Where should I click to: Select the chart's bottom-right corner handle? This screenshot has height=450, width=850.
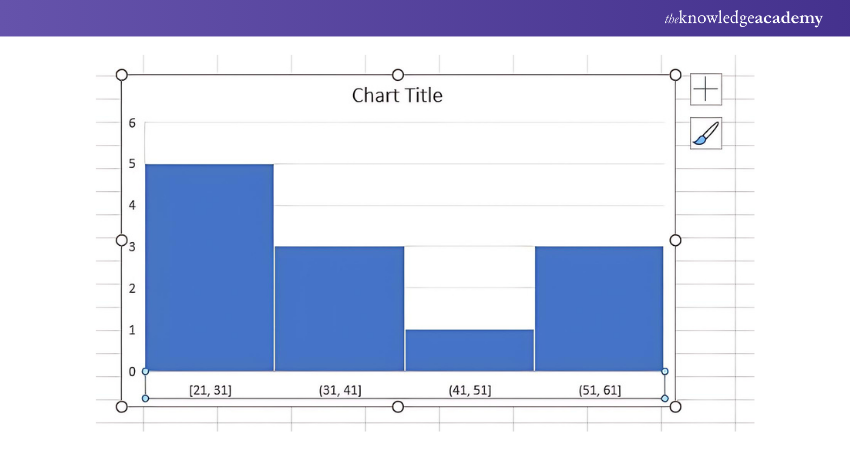pyautogui.click(x=675, y=406)
